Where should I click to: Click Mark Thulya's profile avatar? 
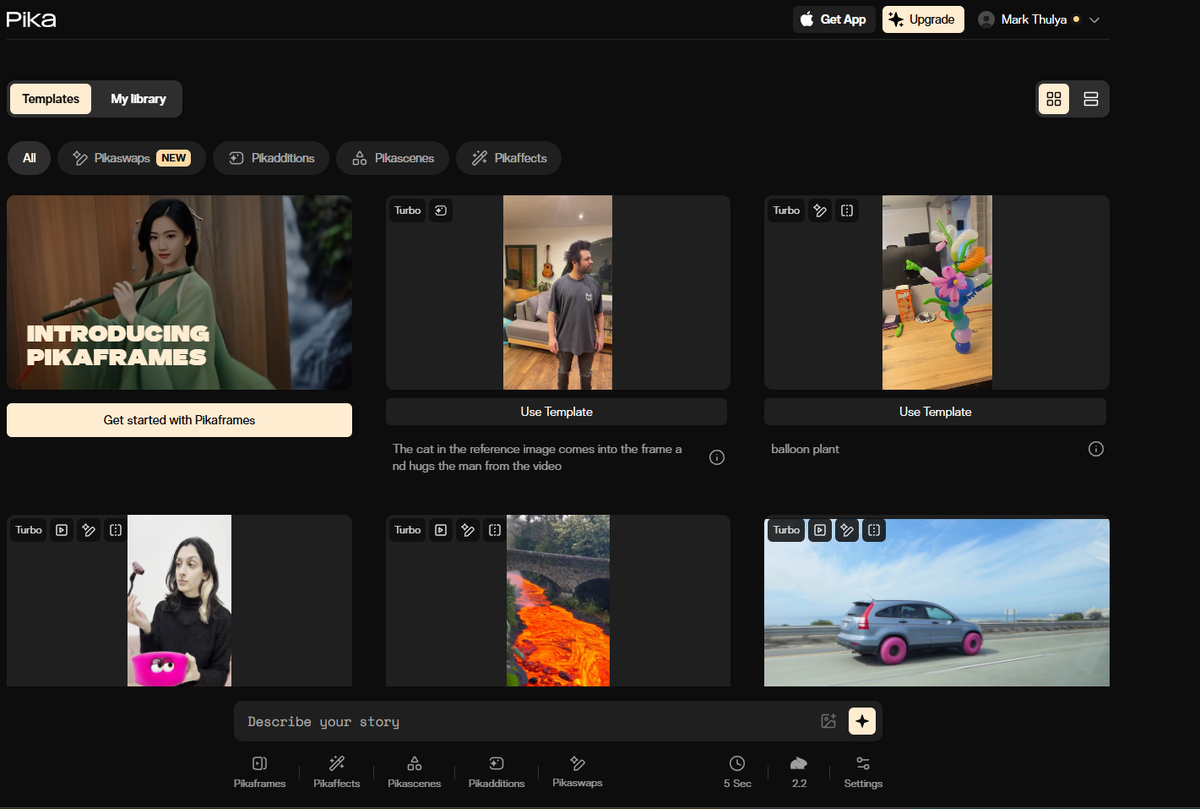987,19
